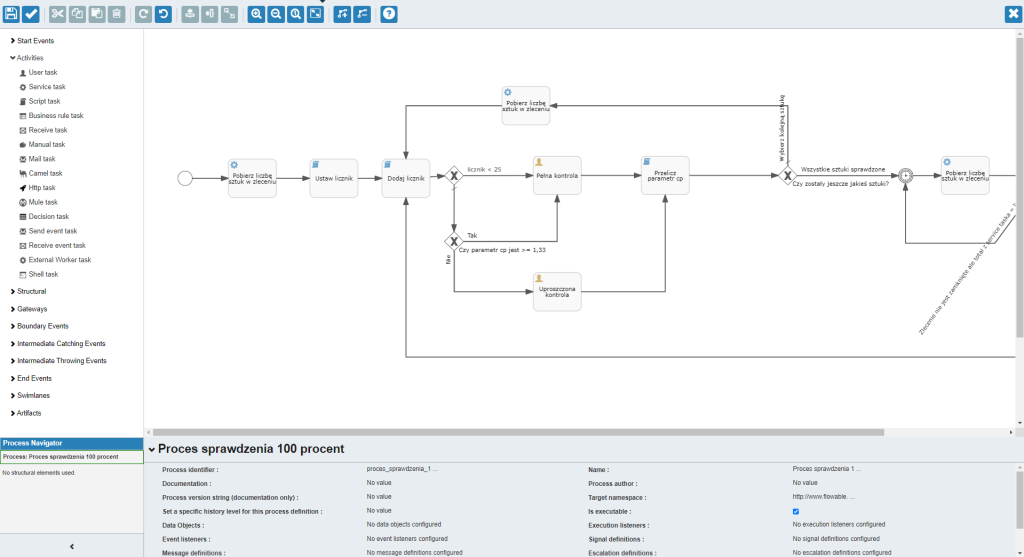Viewport: 1024px width, 557px height.
Task: Zoom out with the magnifier minus icon
Action: click(276, 14)
